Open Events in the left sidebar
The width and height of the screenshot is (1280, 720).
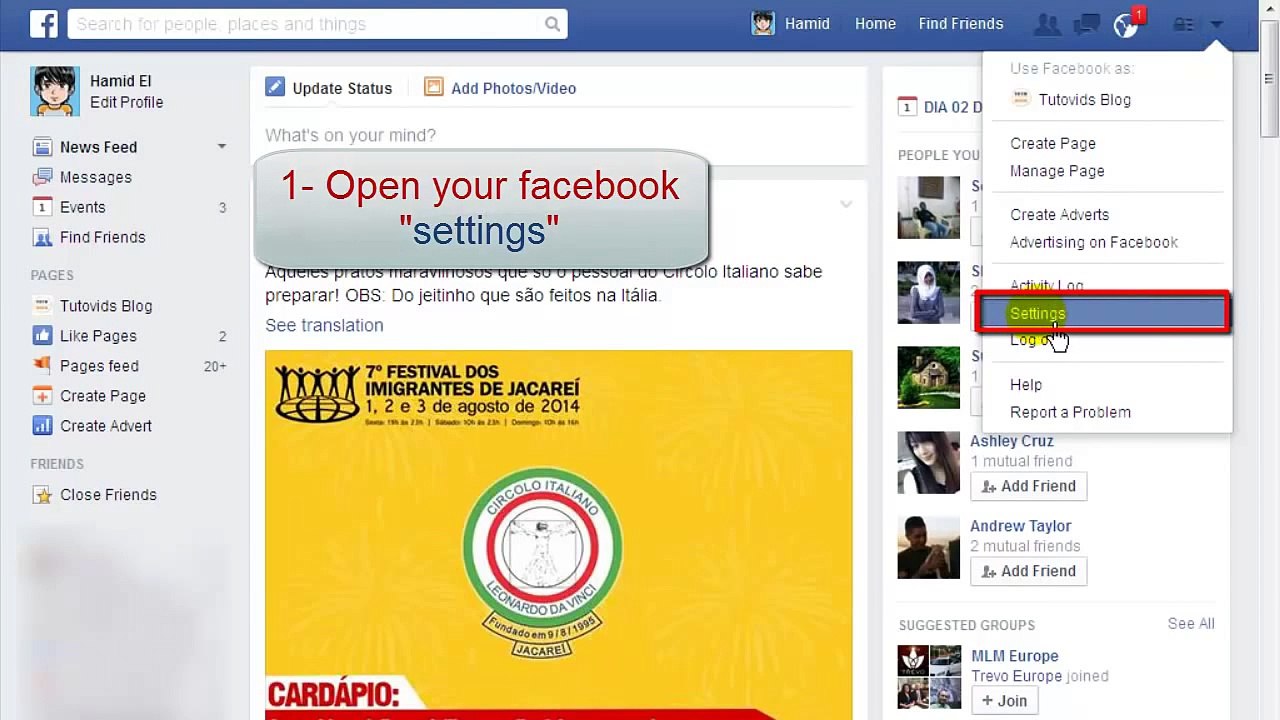(x=83, y=207)
